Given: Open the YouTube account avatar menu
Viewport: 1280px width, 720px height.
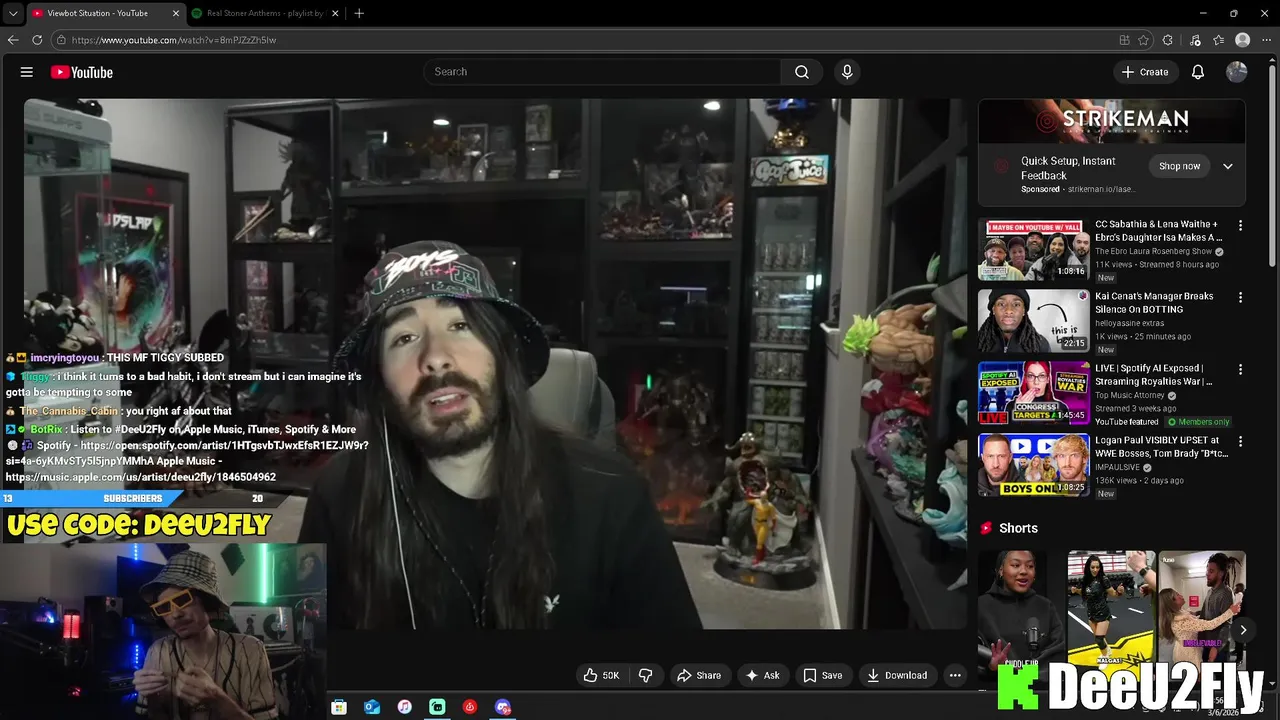Looking at the screenshot, I should 1237,72.
